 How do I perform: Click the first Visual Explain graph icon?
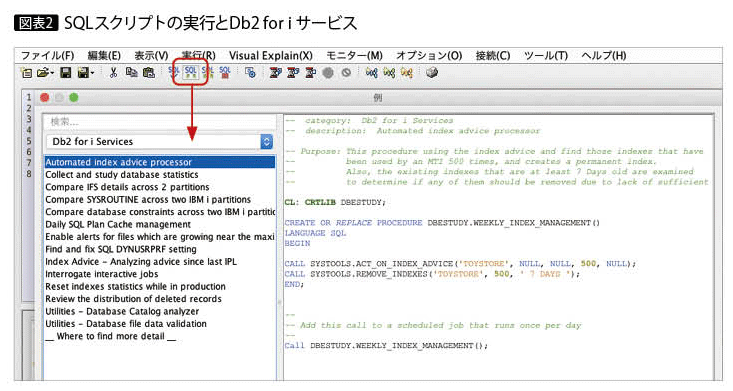[372, 73]
